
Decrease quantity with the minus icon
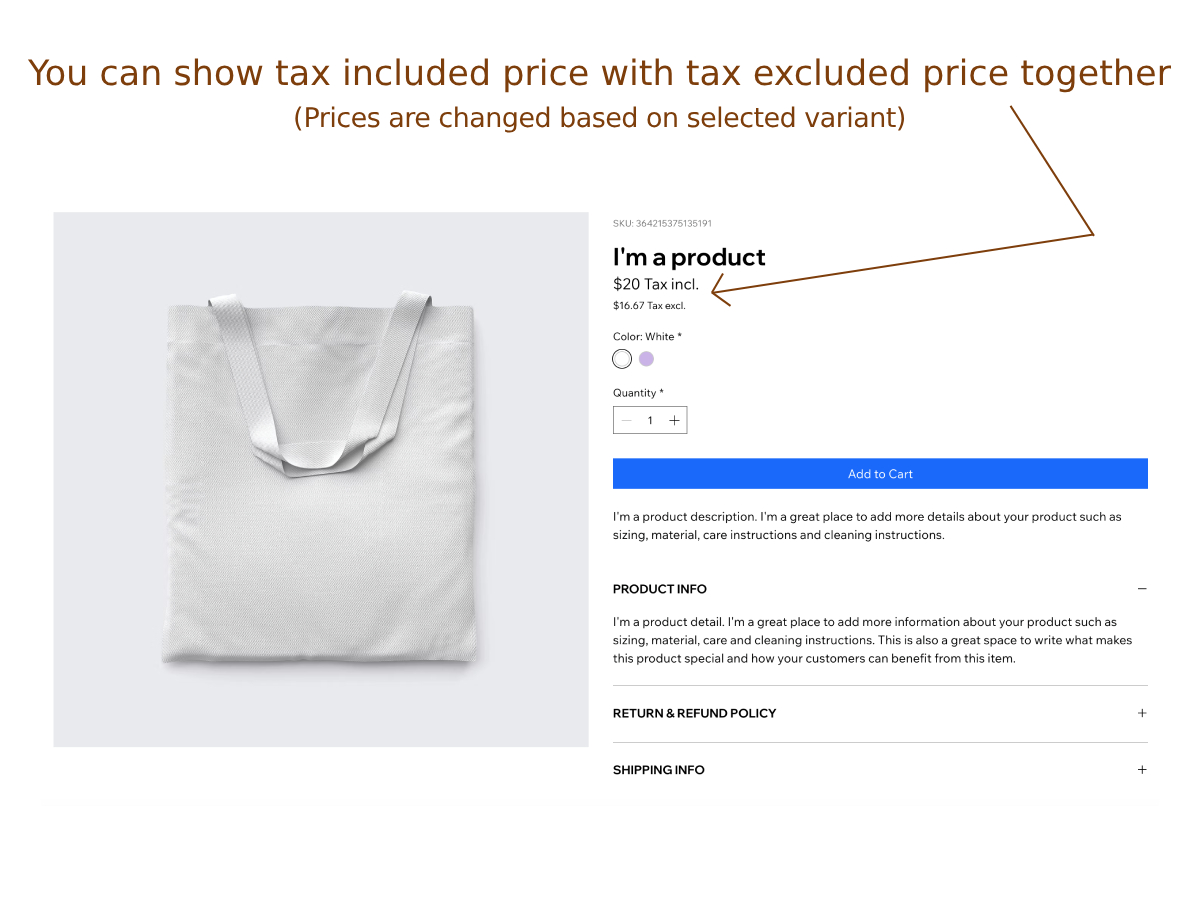[x=626, y=421]
